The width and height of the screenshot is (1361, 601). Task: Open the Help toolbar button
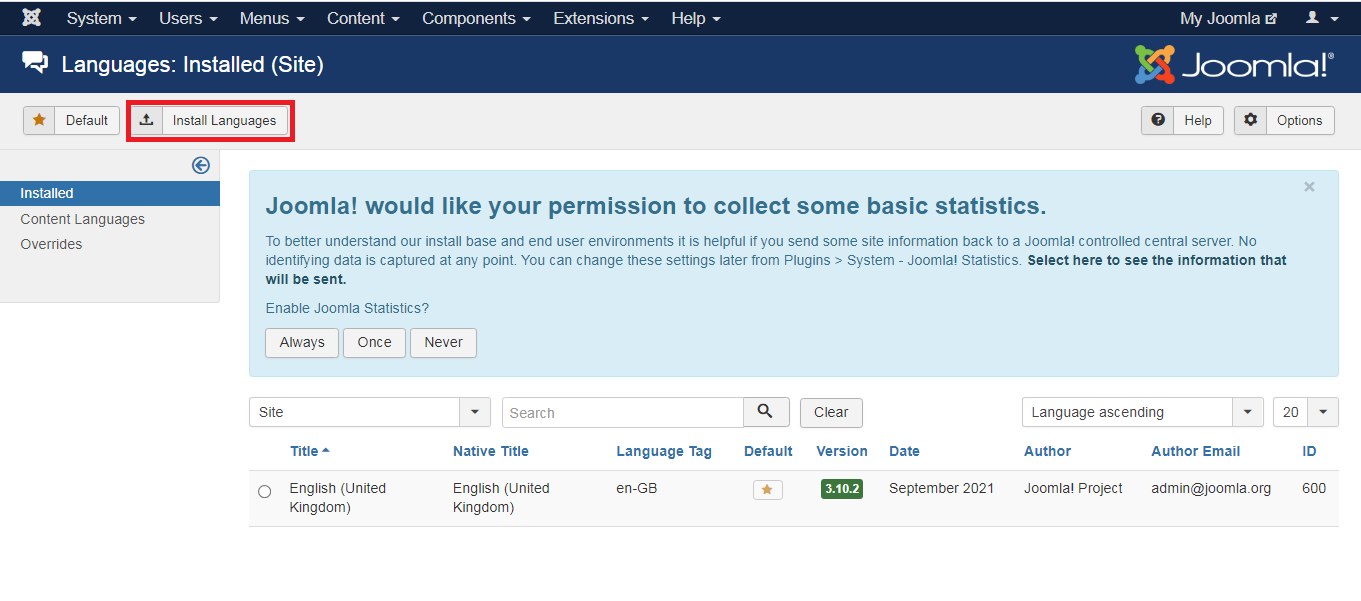1182,120
